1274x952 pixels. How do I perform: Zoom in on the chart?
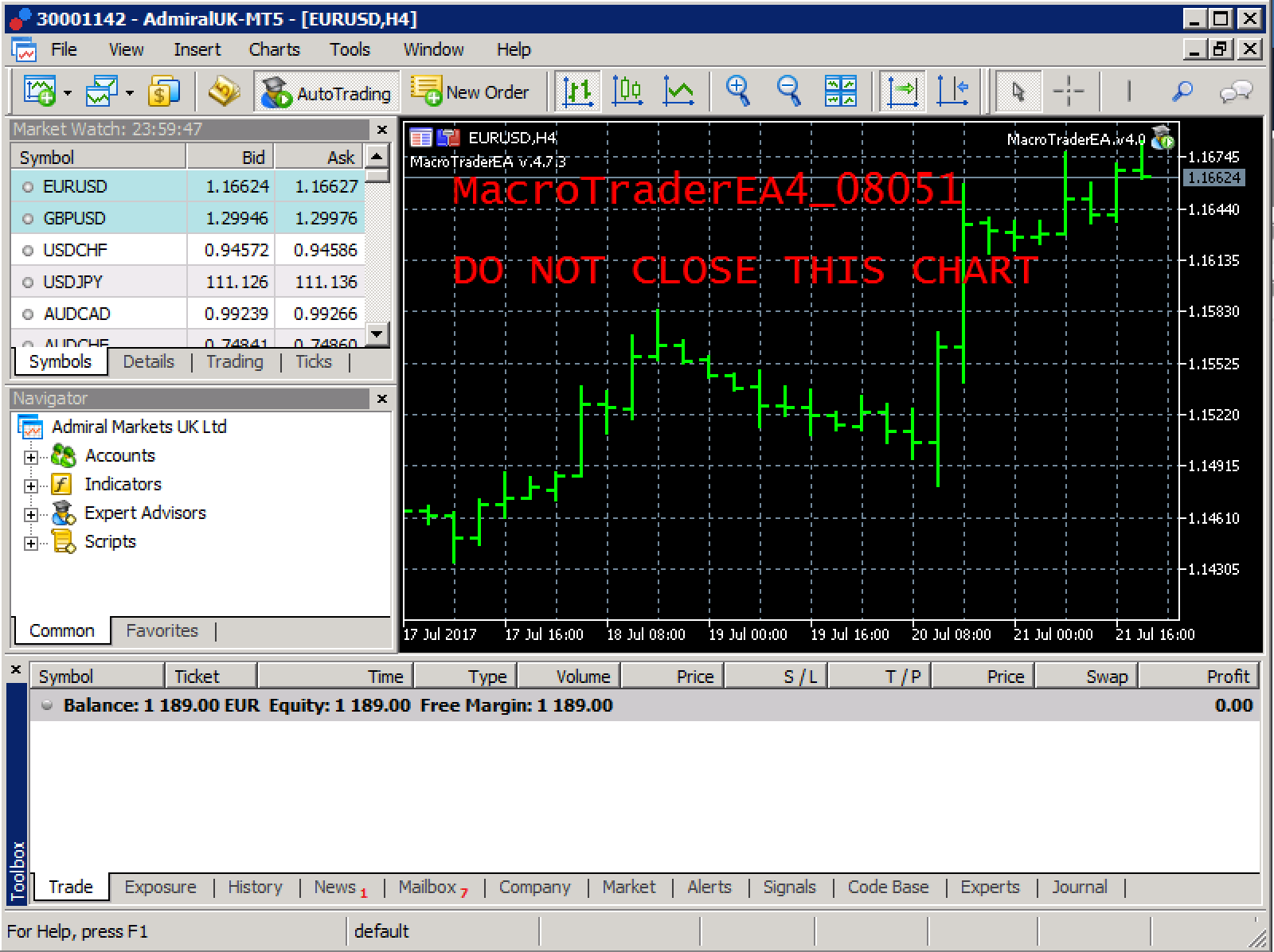738,92
